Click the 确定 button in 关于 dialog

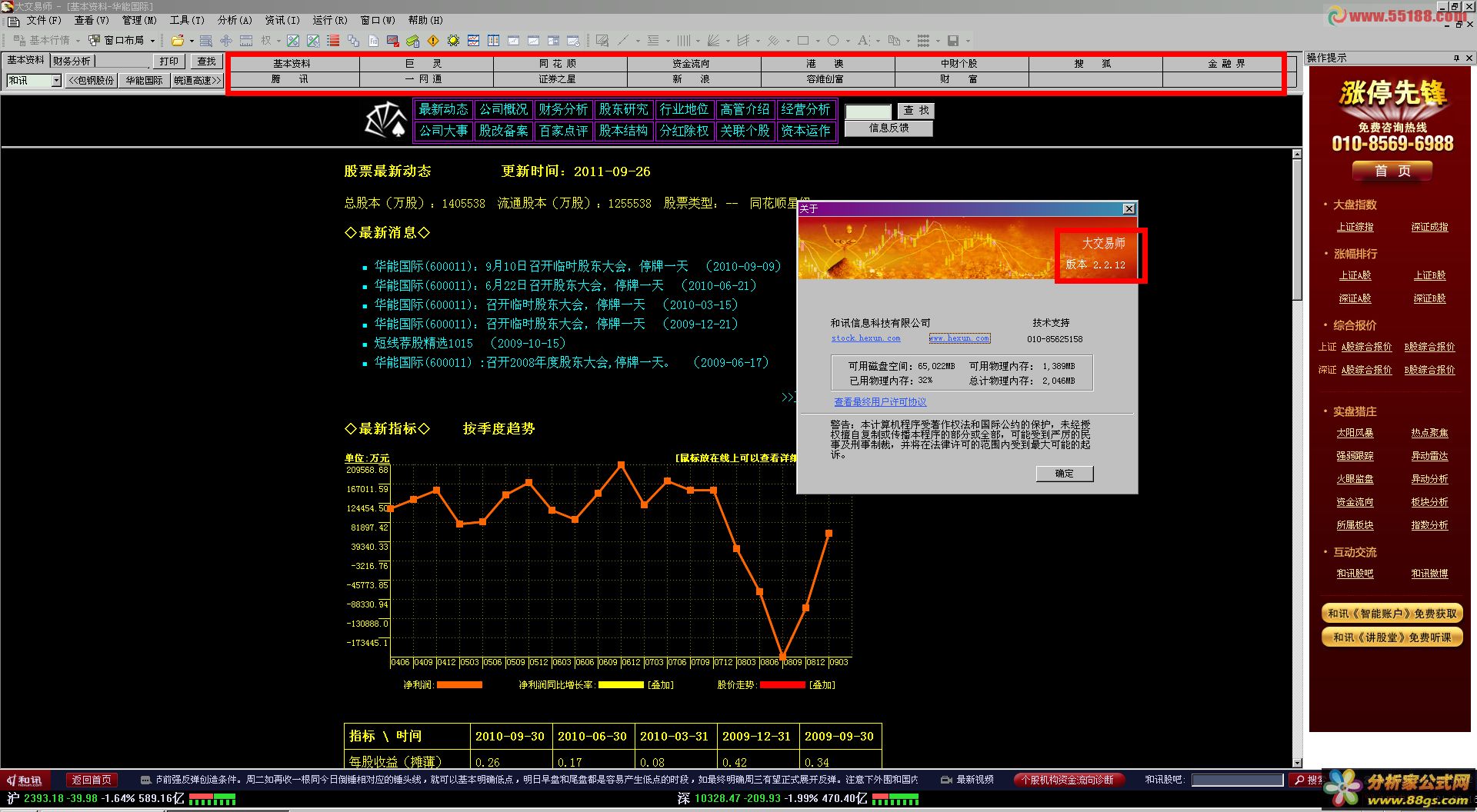[x=1064, y=474]
